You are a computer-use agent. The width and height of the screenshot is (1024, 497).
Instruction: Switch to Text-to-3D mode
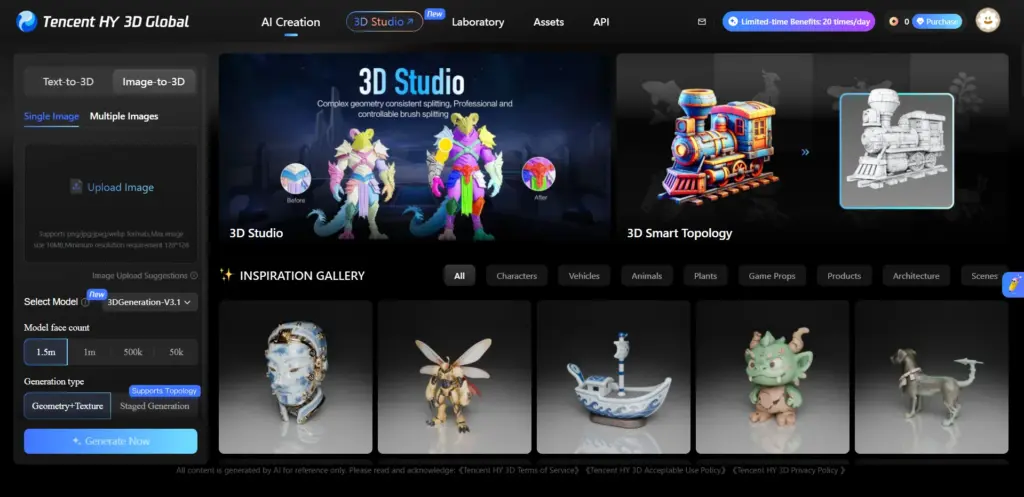(x=68, y=82)
